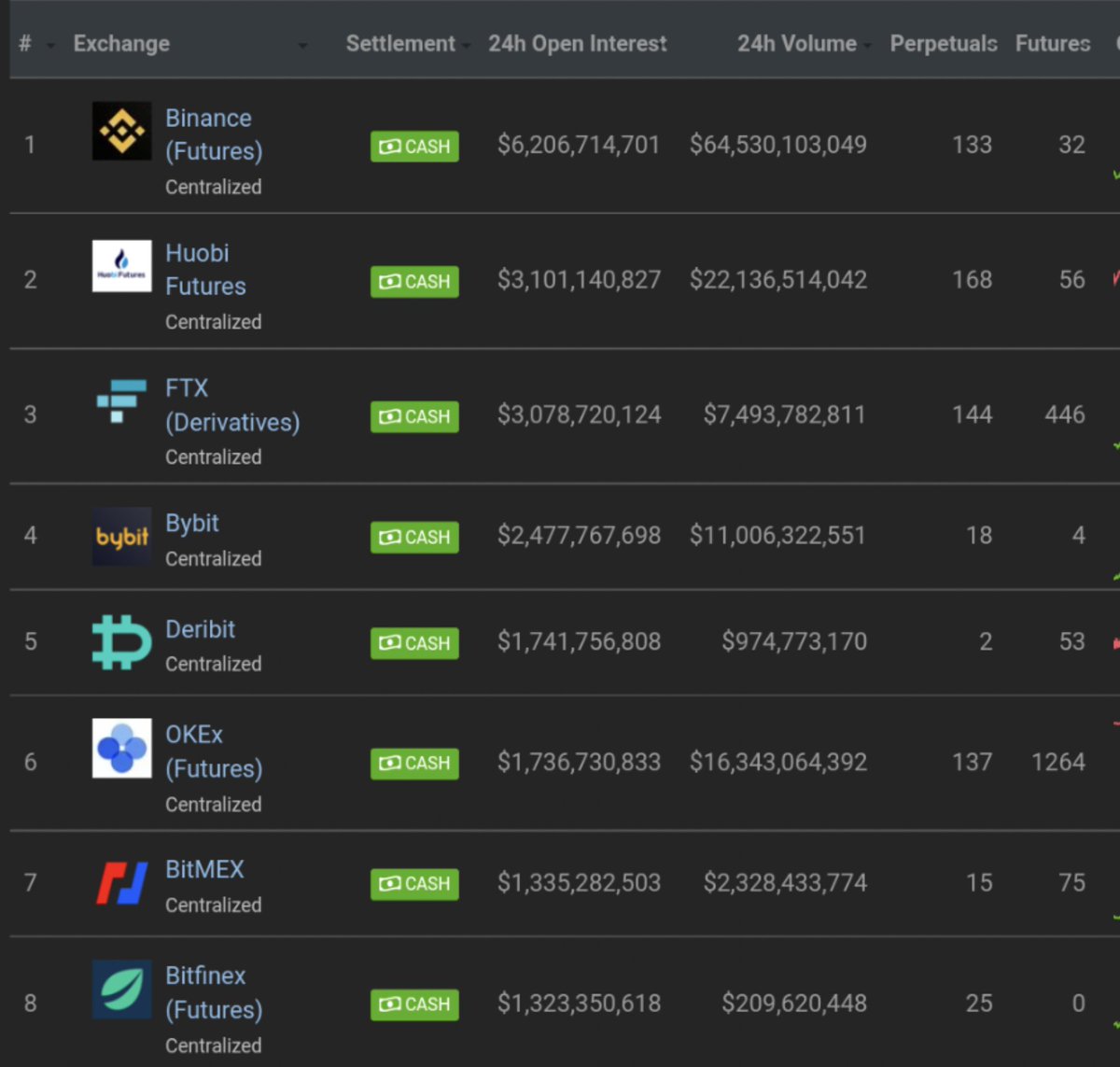The height and width of the screenshot is (1067, 1120).
Task: Click FTX futures count 446
Action: pyautogui.click(x=1065, y=414)
